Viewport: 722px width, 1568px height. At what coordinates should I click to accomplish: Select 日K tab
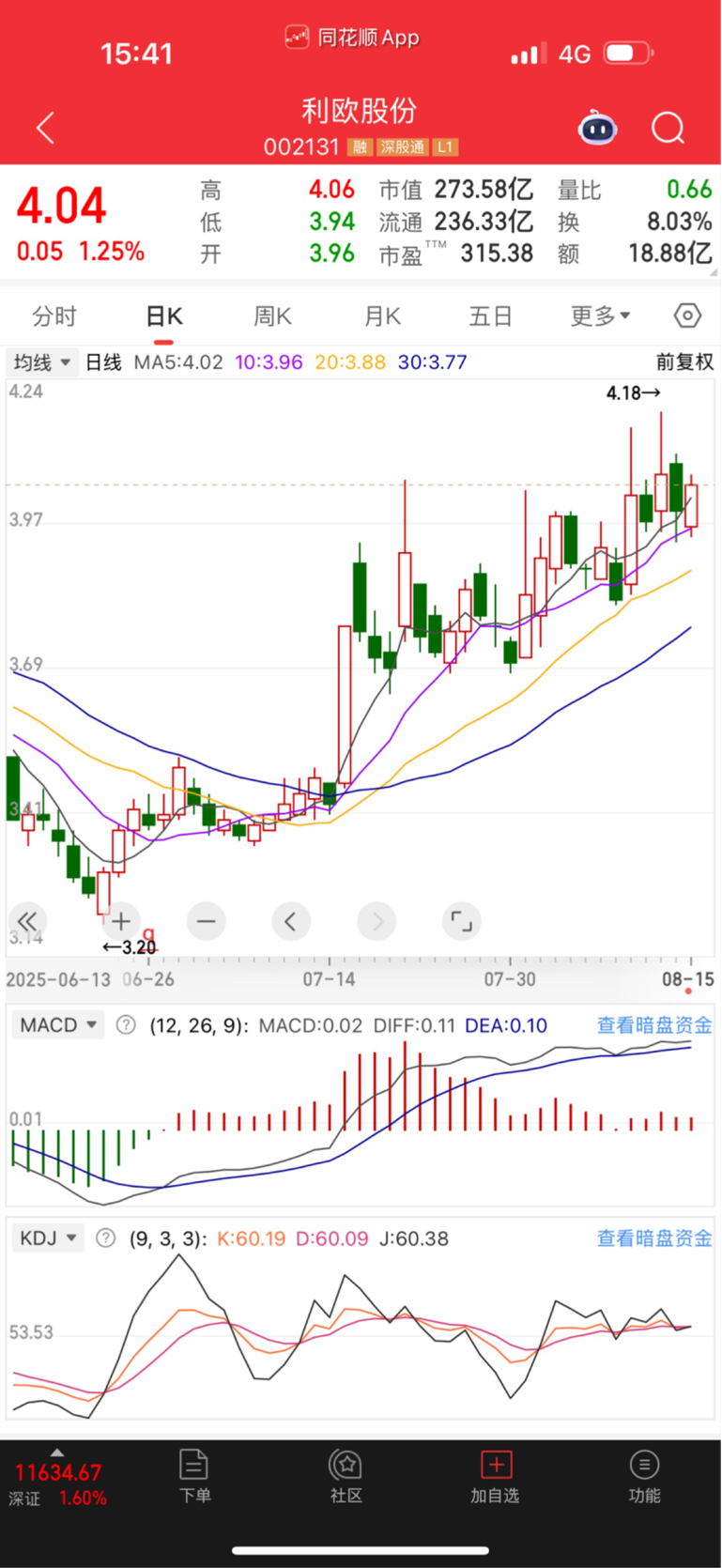163,316
